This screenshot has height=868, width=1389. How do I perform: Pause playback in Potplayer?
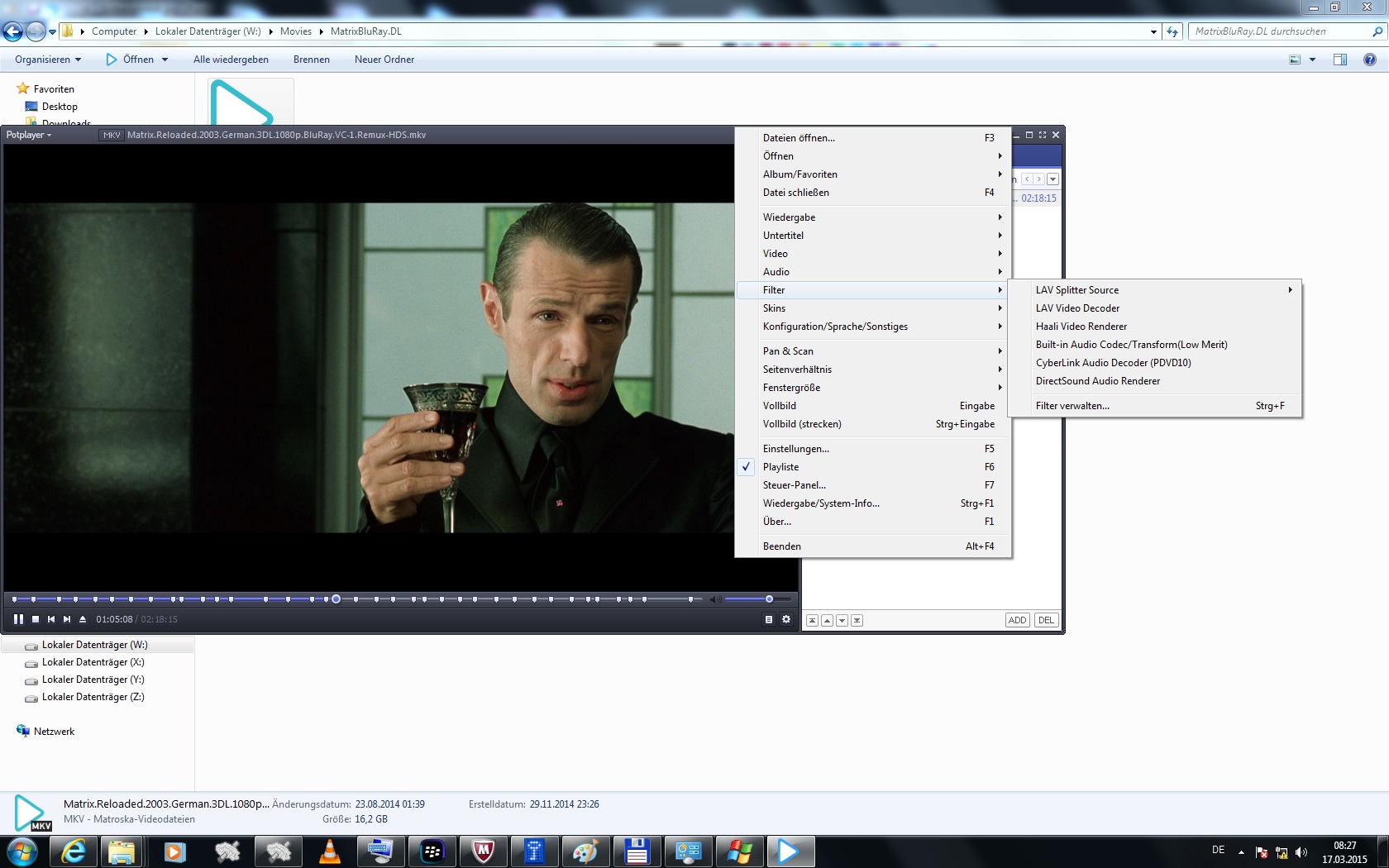18,619
